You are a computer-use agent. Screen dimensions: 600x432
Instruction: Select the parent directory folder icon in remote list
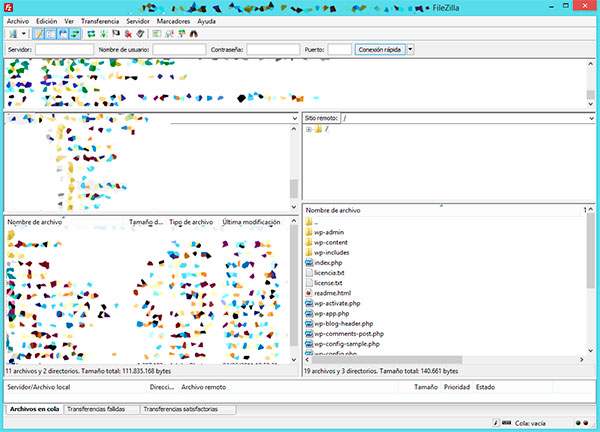pyautogui.click(x=309, y=222)
